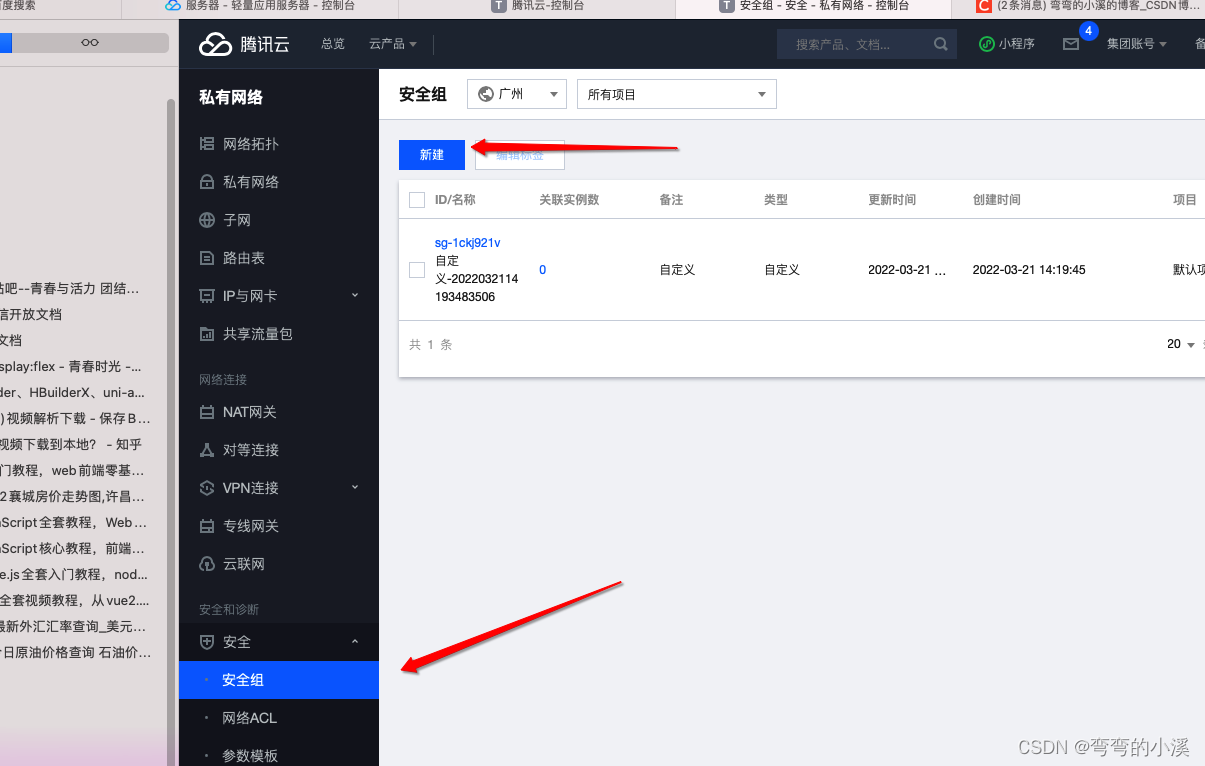Select the NAT网关 gateway icon
The height and width of the screenshot is (766, 1205).
205,411
